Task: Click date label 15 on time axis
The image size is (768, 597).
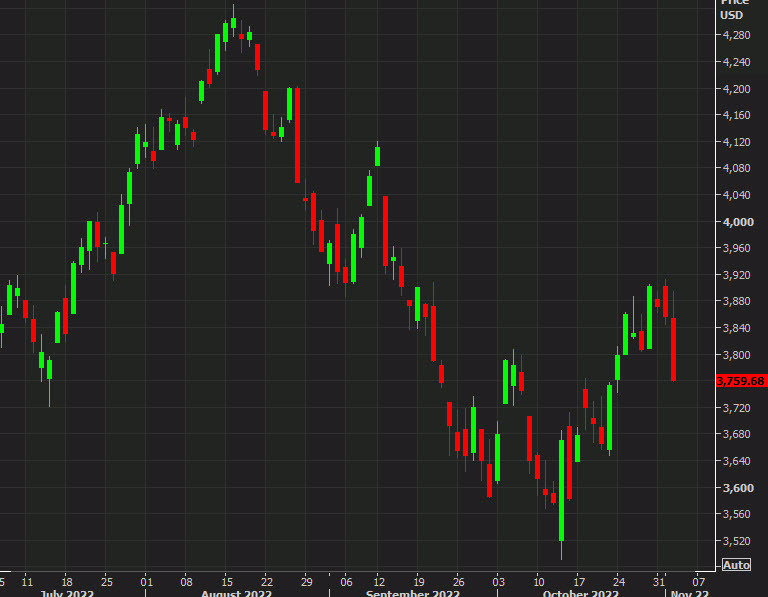Action: [227, 582]
